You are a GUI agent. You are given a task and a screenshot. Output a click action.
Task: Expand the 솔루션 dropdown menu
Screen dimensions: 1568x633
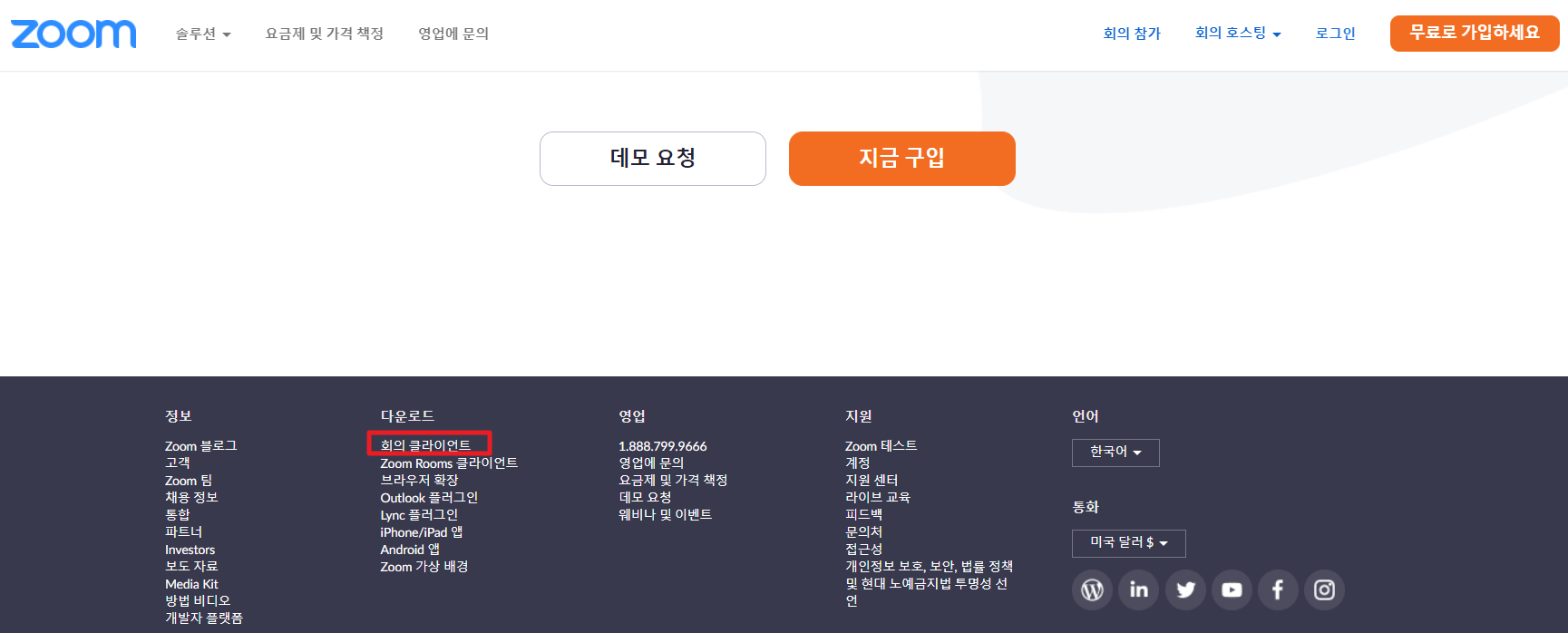(203, 34)
